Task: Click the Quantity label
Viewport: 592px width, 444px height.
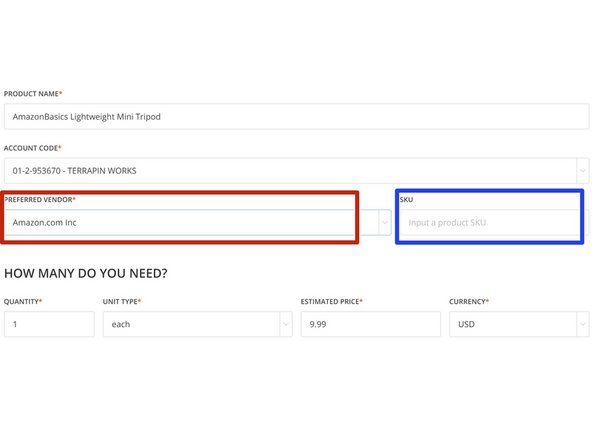Action: (x=23, y=301)
